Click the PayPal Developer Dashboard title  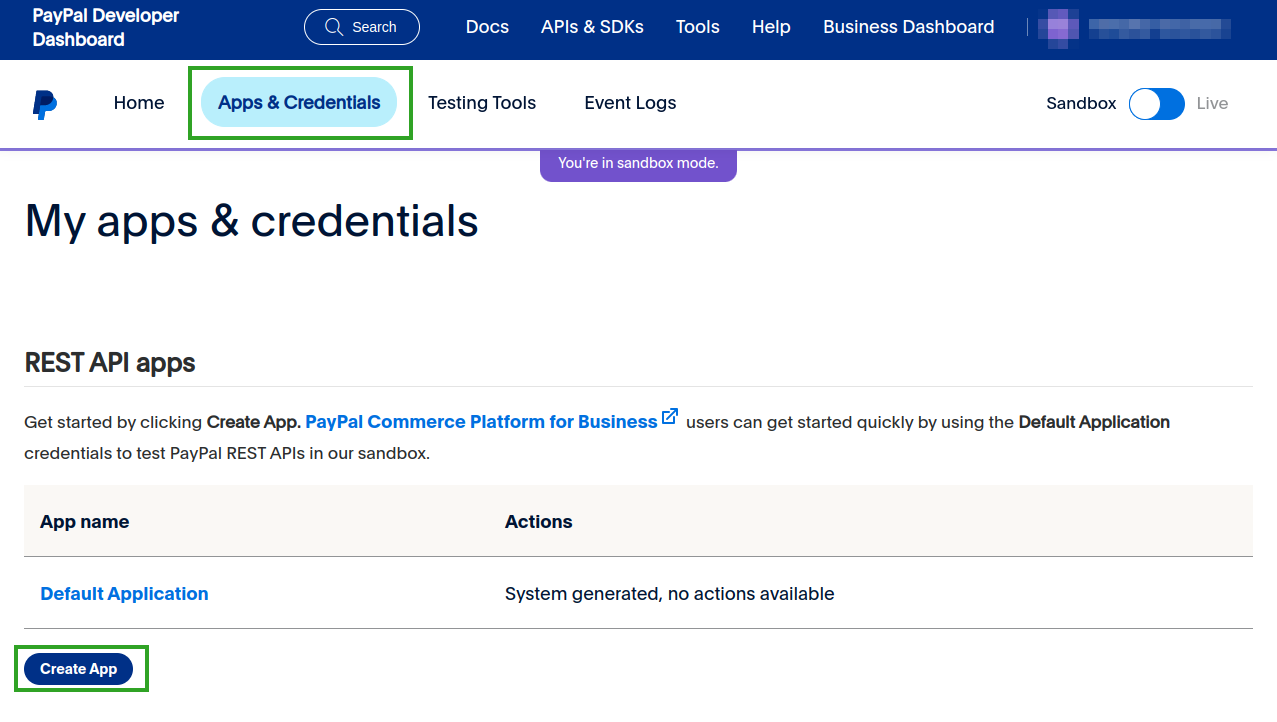pos(106,28)
